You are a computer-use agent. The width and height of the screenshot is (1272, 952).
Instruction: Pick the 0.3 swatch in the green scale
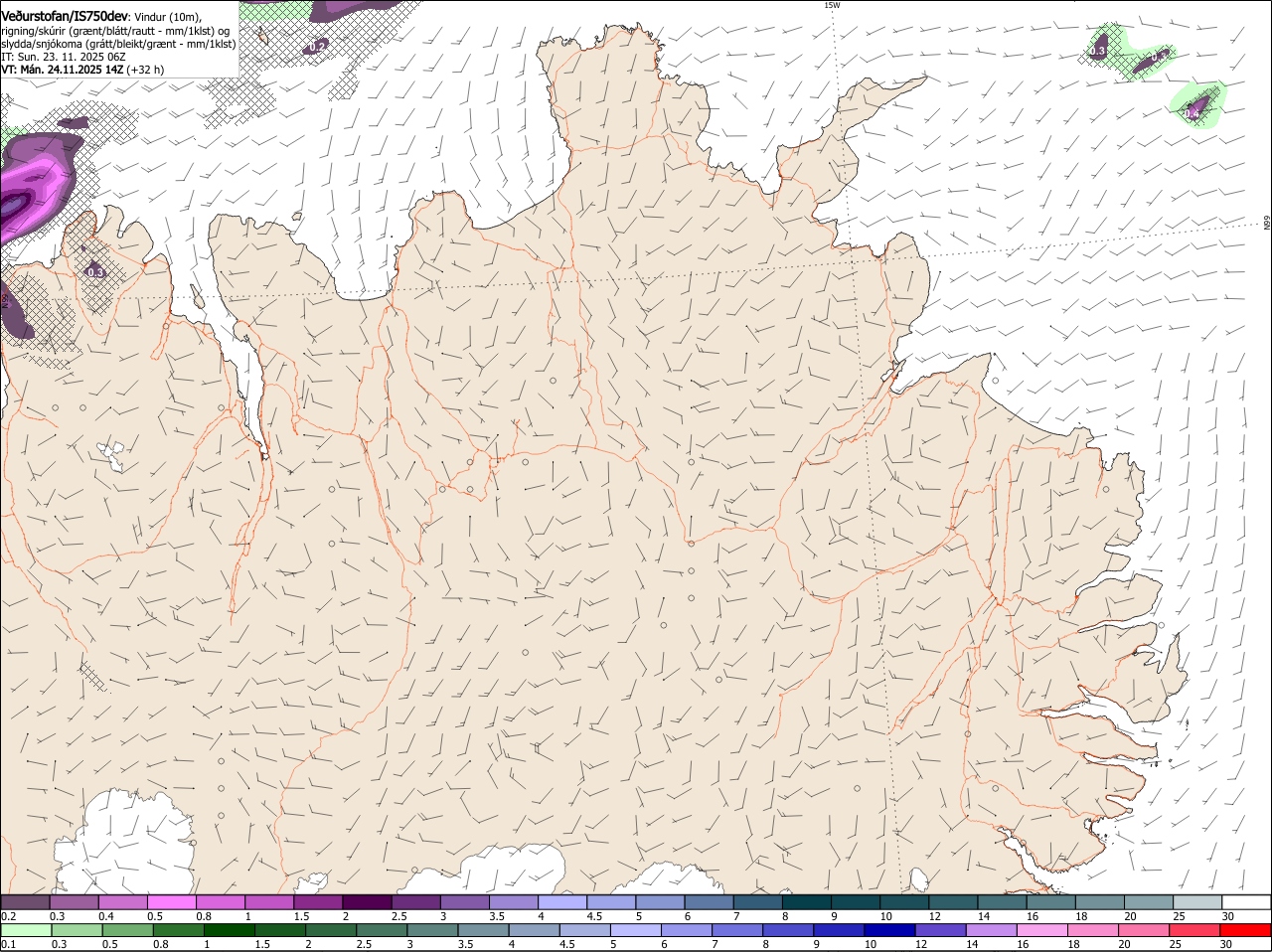(77, 929)
